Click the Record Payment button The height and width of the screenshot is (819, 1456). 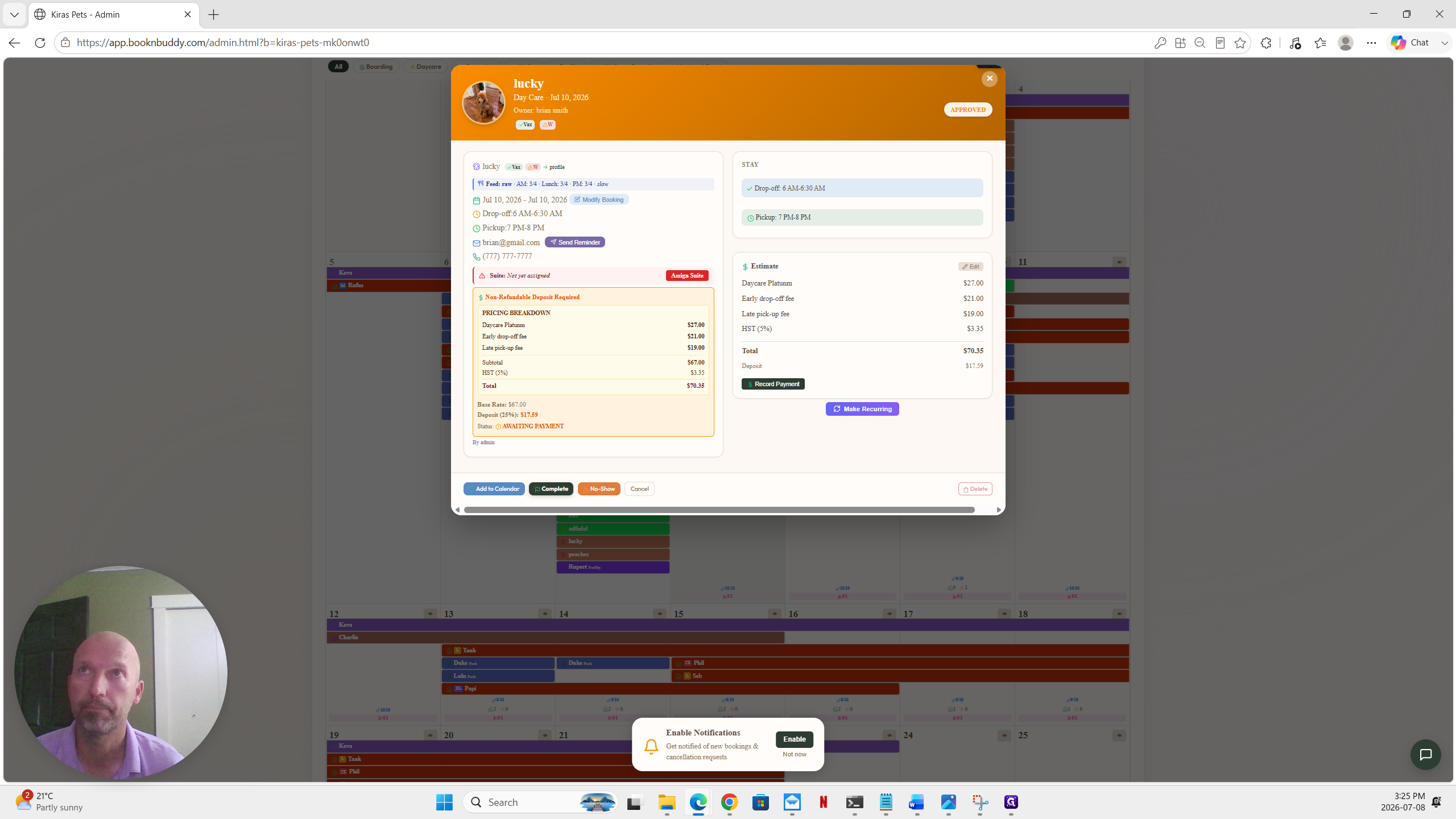(x=773, y=384)
